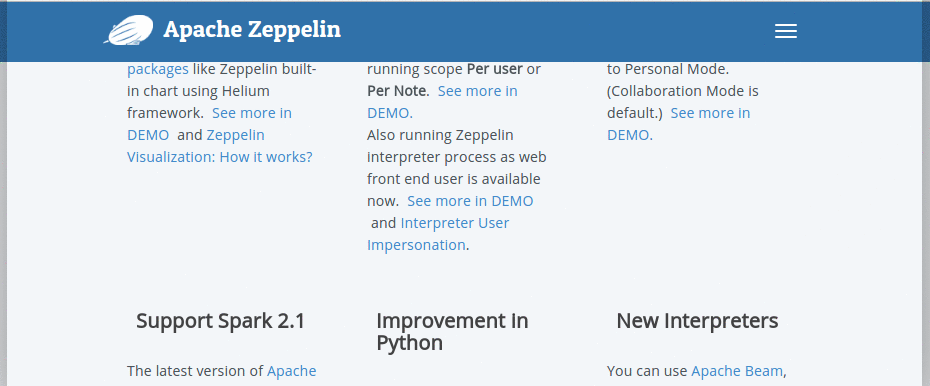Image resolution: width=930 pixels, height=386 pixels.
Task: Visit the Apache Beam link
Action: point(737,371)
